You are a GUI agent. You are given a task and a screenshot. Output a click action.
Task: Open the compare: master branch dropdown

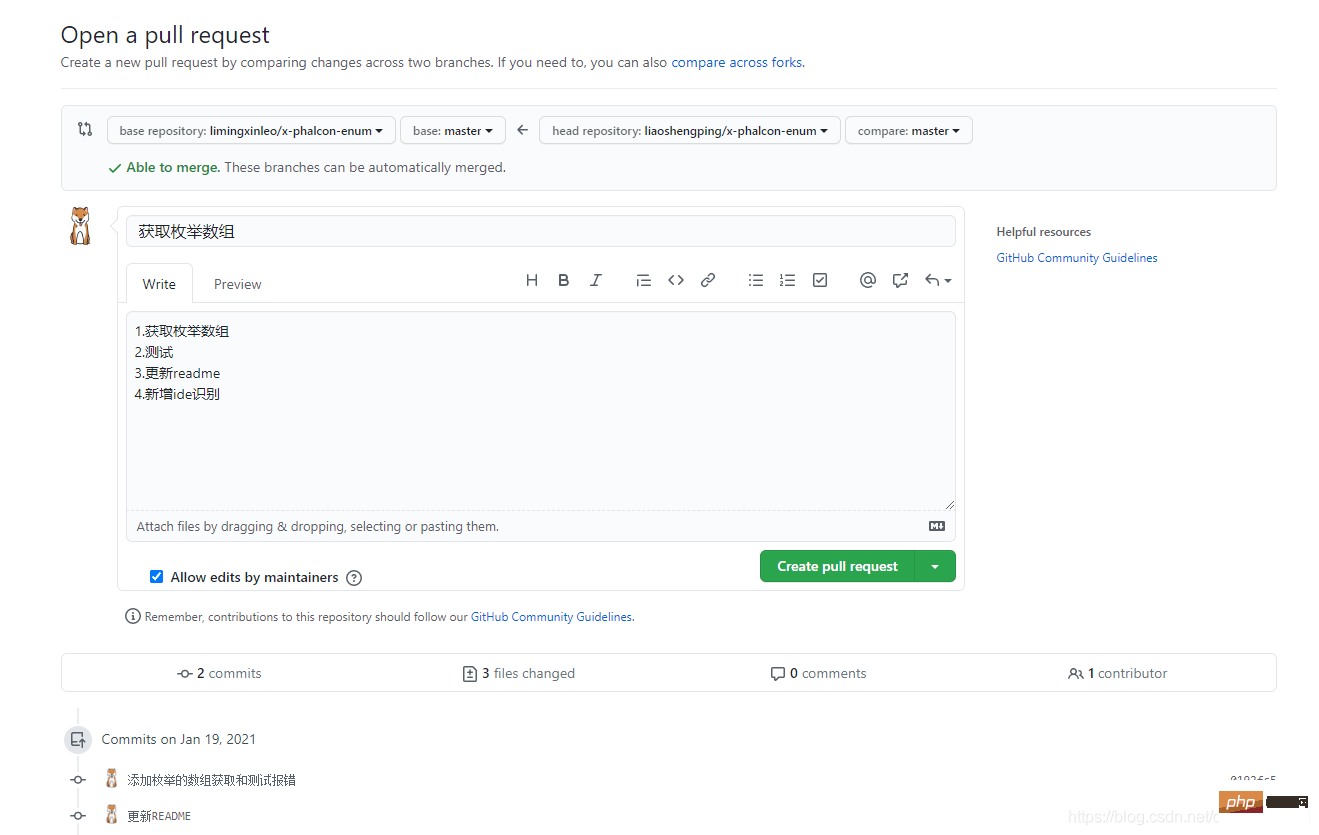[x=909, y=131]
